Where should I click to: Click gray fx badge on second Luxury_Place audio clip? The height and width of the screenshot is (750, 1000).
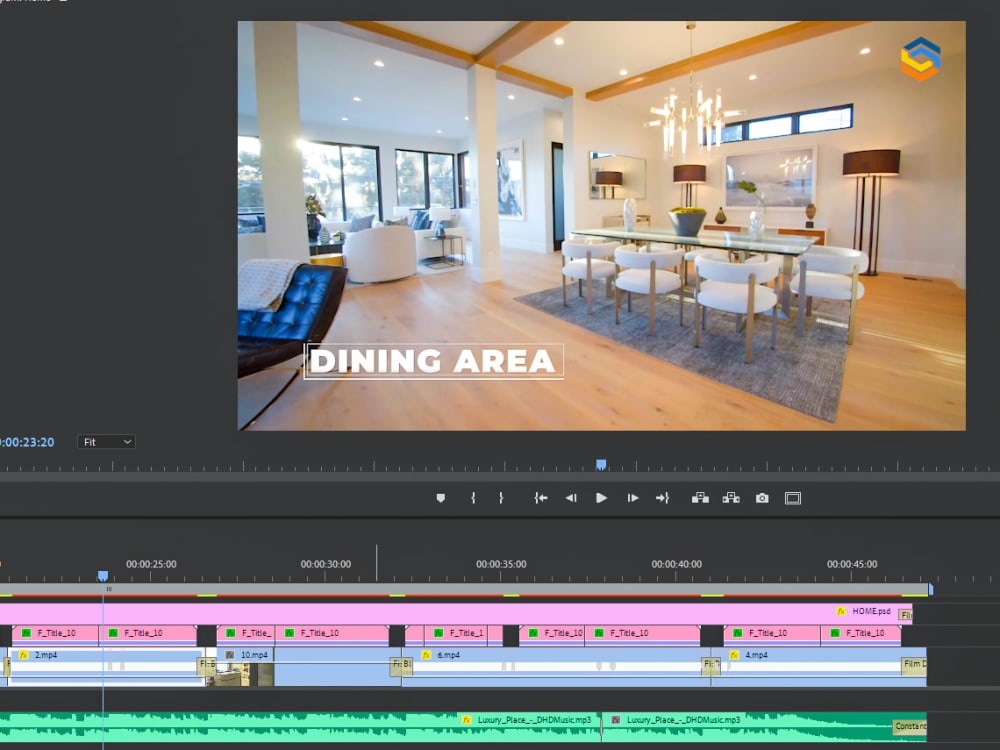point(615,720)
